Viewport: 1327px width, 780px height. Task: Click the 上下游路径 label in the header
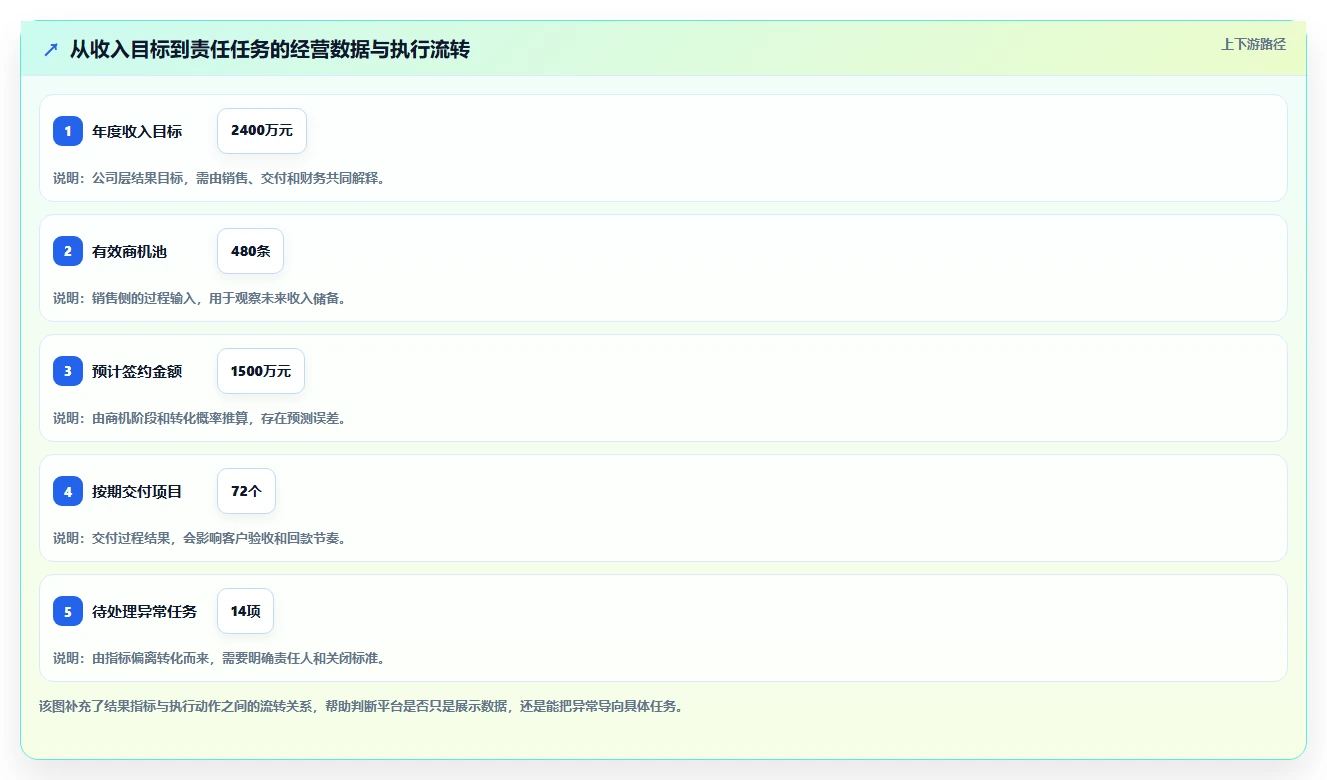tap(1253, 44)
